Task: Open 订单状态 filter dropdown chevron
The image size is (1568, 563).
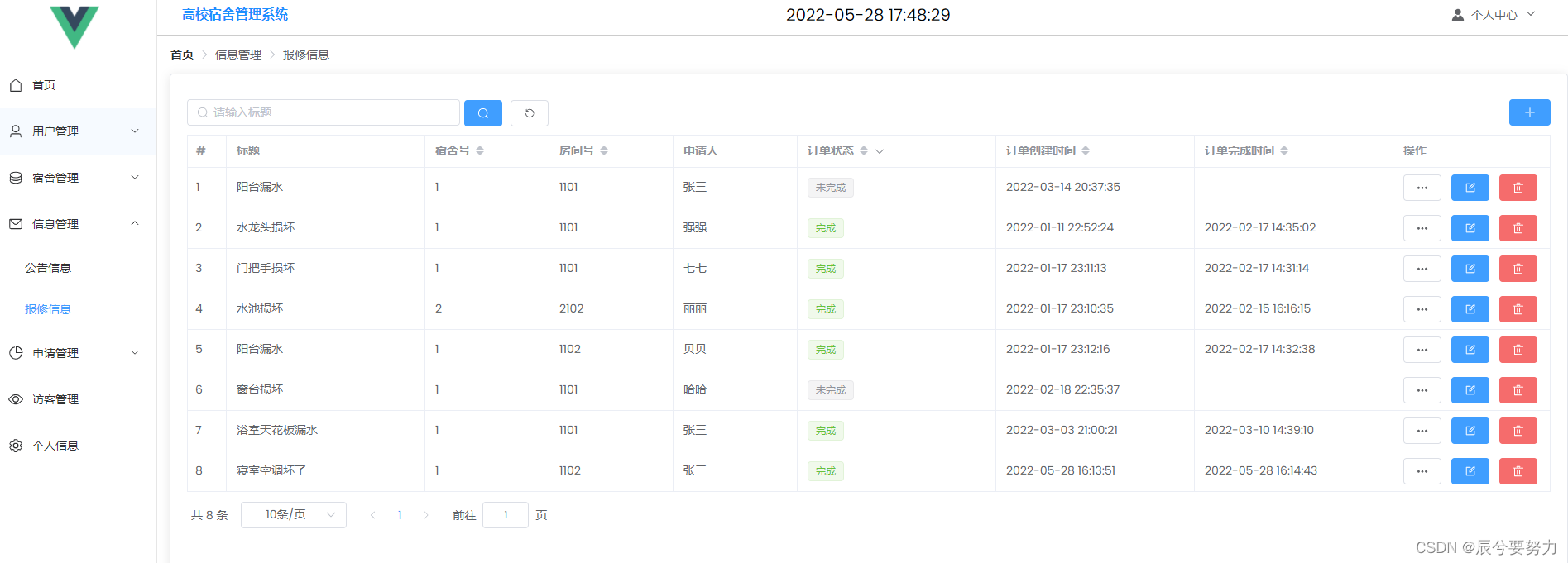Action: [x=880, y=151]
